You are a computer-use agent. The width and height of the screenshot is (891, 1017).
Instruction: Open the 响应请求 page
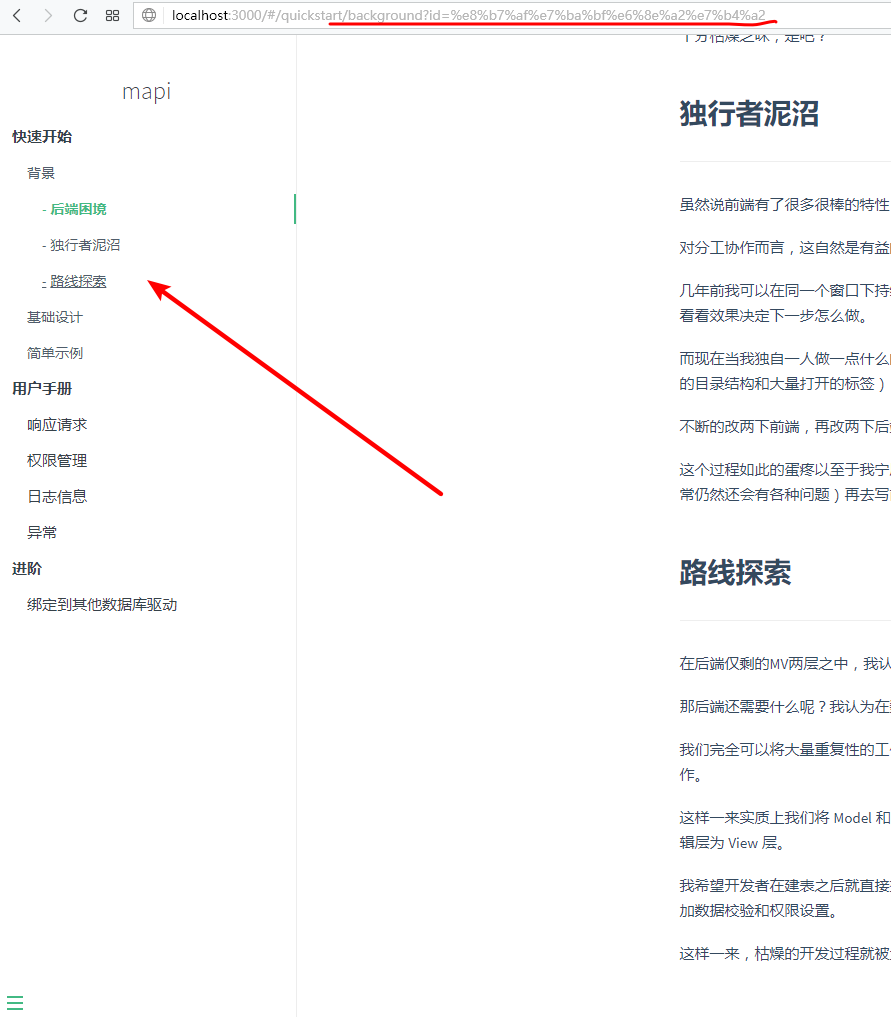57,425
